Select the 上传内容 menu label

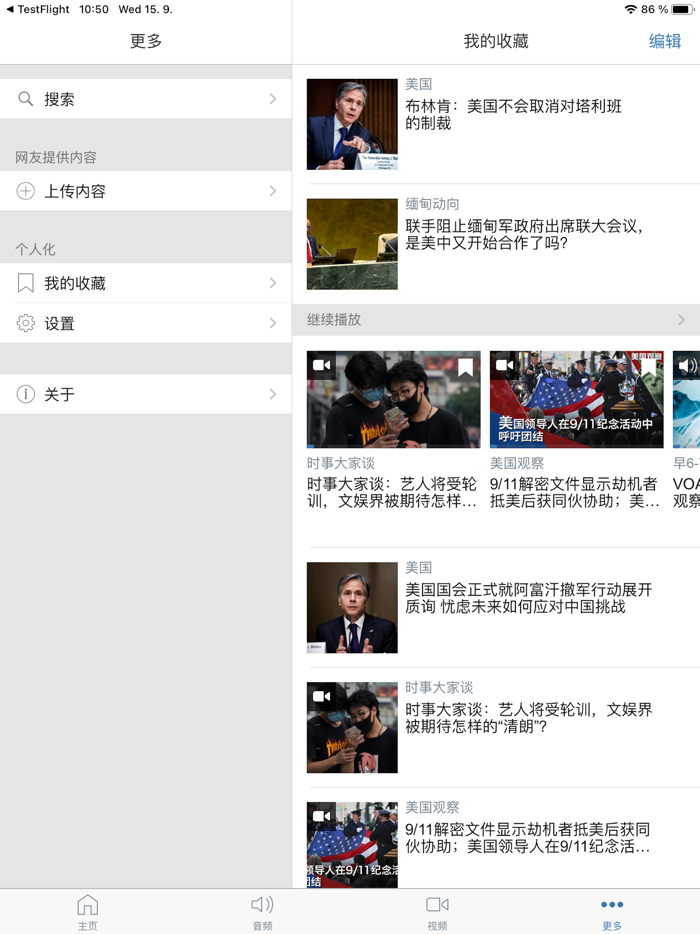[74, 191]
